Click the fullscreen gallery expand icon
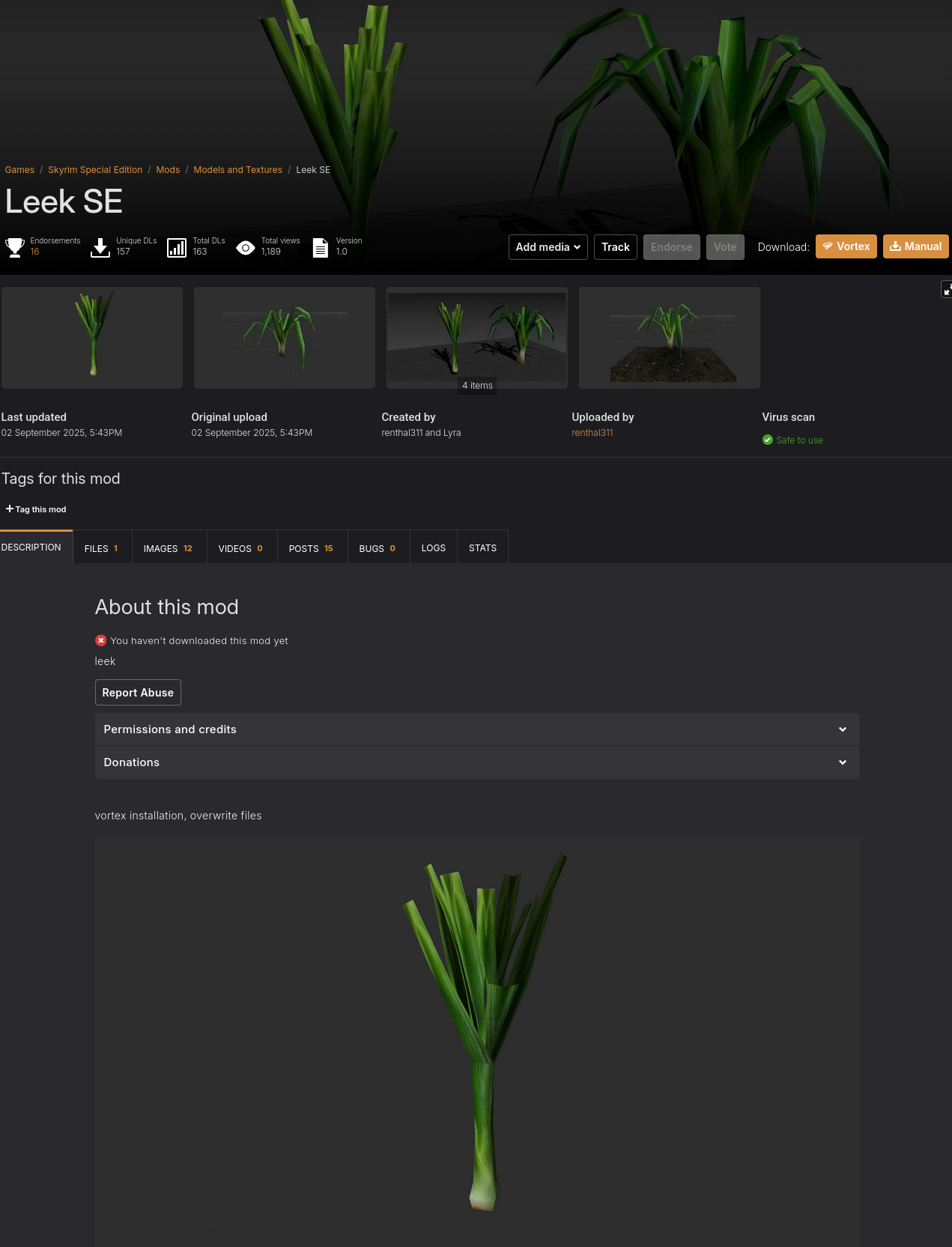Image resolution: width=952 pixels, height=1247 pixels. point(947,289)
